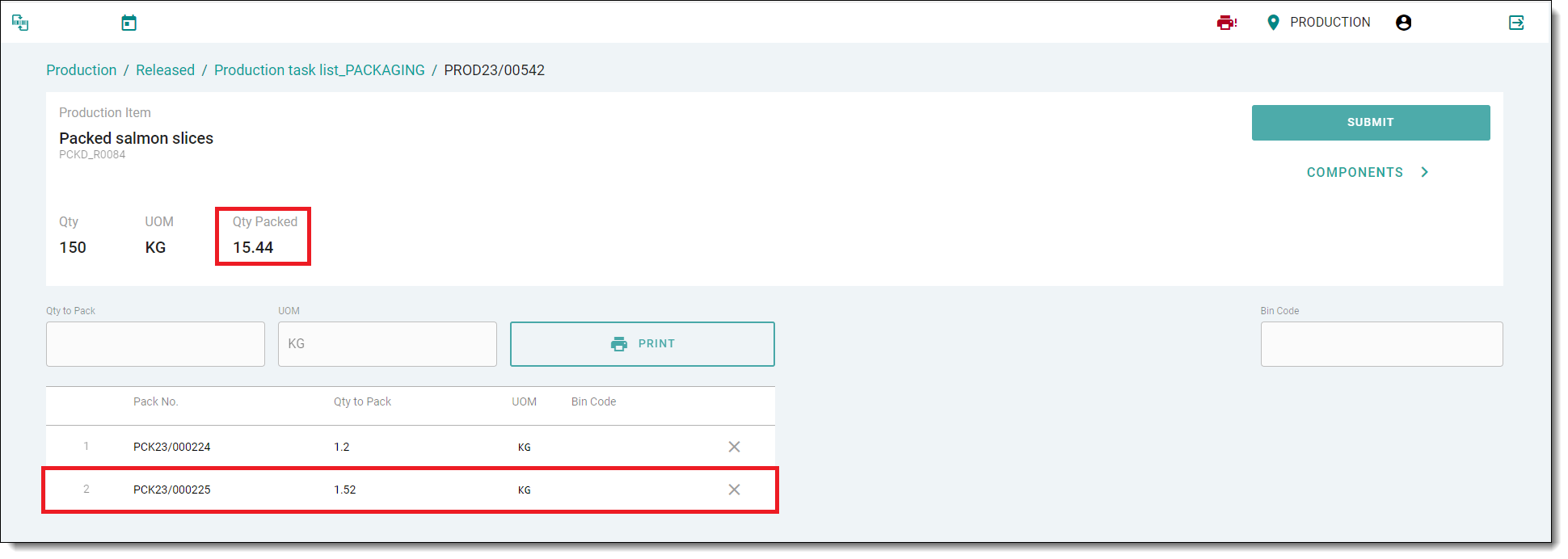
Task: Click the PRINT button
Action: 642,344
